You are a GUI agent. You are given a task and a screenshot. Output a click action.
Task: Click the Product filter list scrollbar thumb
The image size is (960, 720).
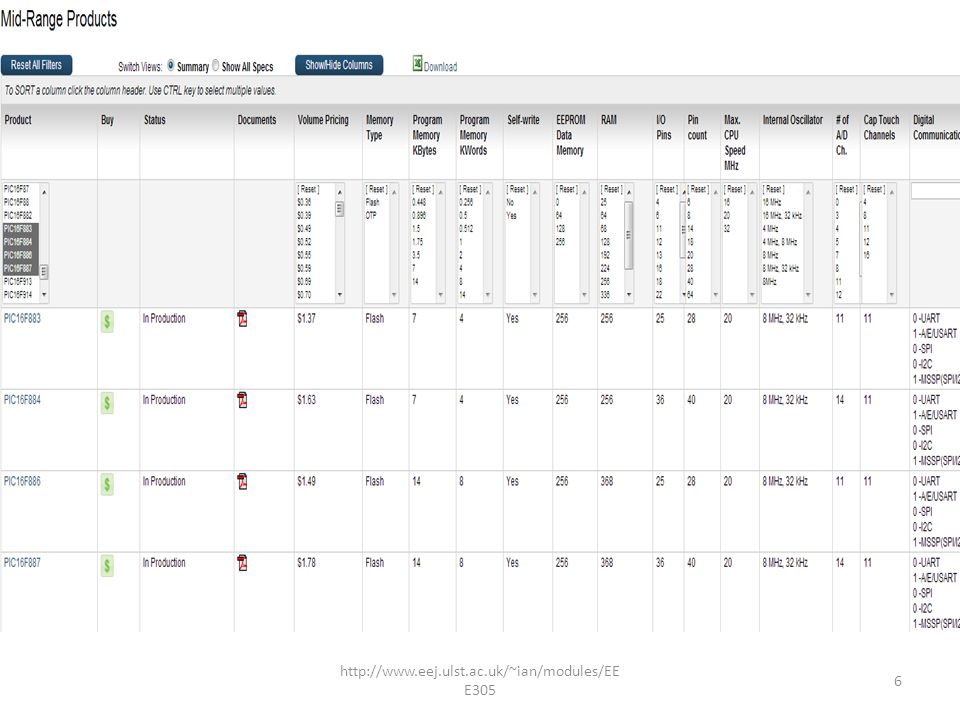point(44,271)
